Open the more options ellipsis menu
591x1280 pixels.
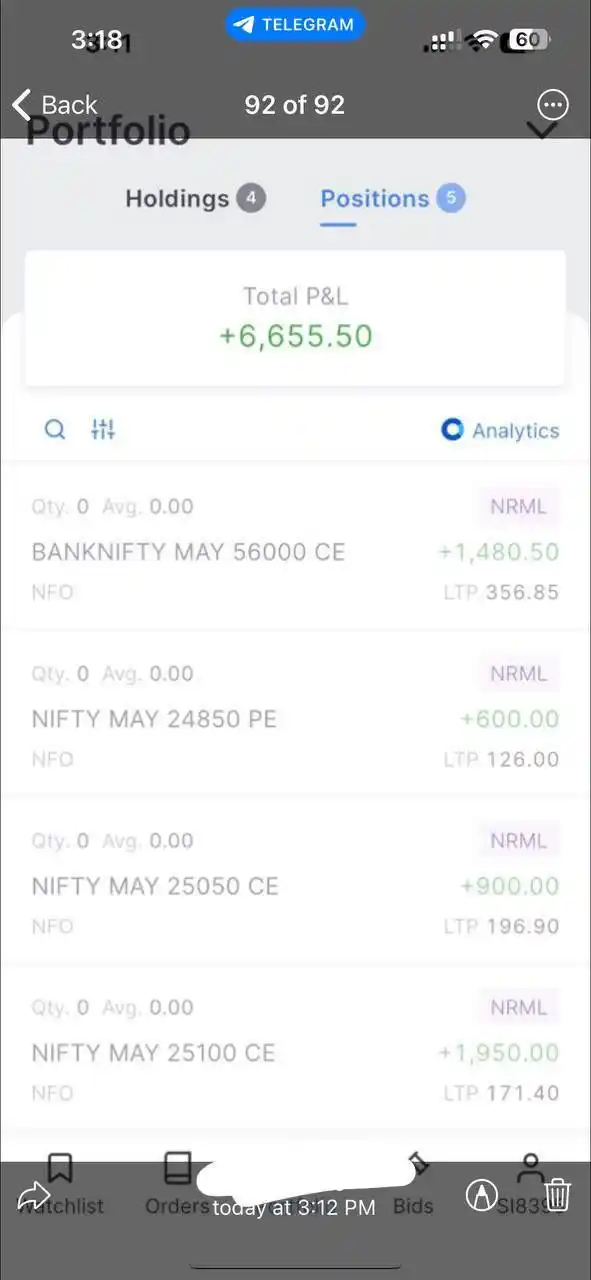coord(553,105)
